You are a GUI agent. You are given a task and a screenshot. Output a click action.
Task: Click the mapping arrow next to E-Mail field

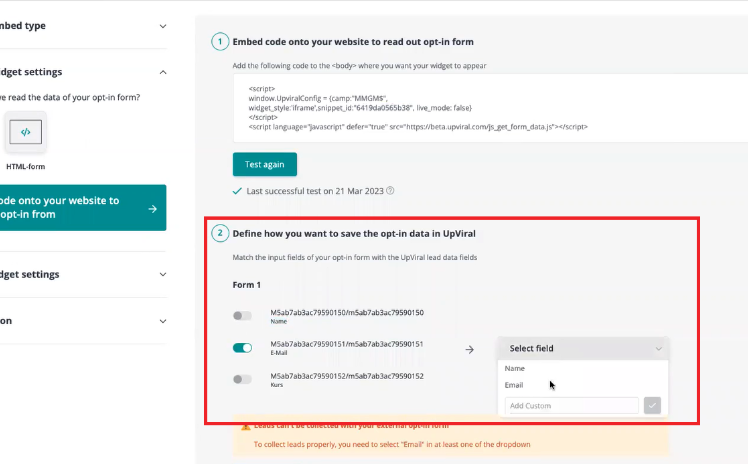tap(469, 350)
